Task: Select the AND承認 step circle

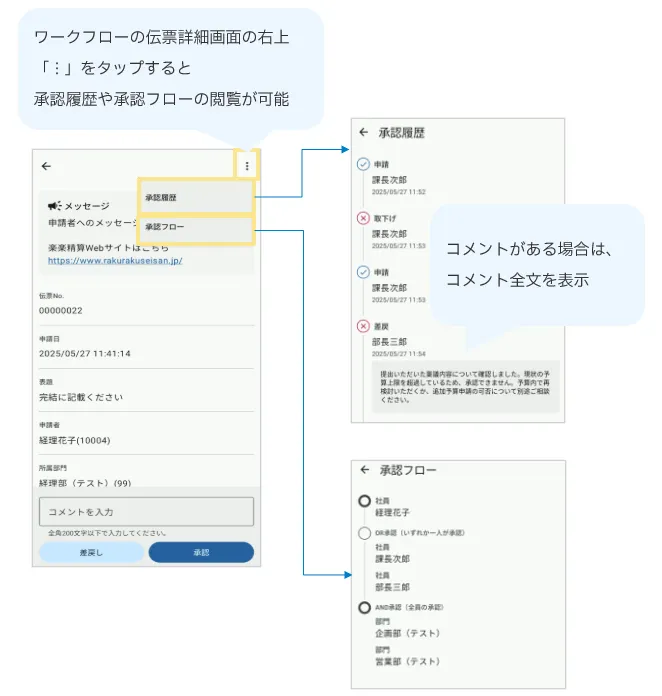Action: click(x=365, y=607)
